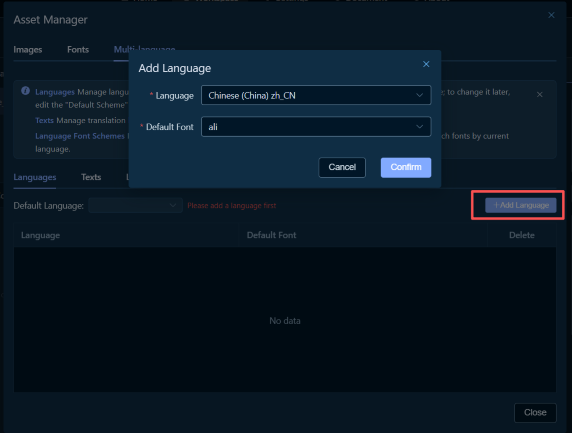Viewport: 572px width, 433px height.
Task: Switch to the Images tab
Action: 28,50
